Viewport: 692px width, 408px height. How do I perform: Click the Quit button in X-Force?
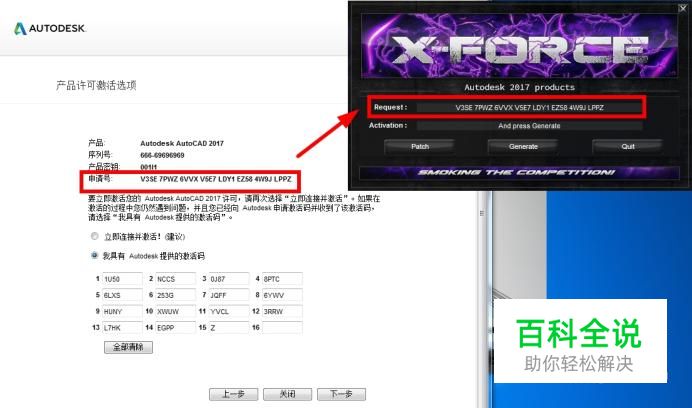(x=628, y=146)
